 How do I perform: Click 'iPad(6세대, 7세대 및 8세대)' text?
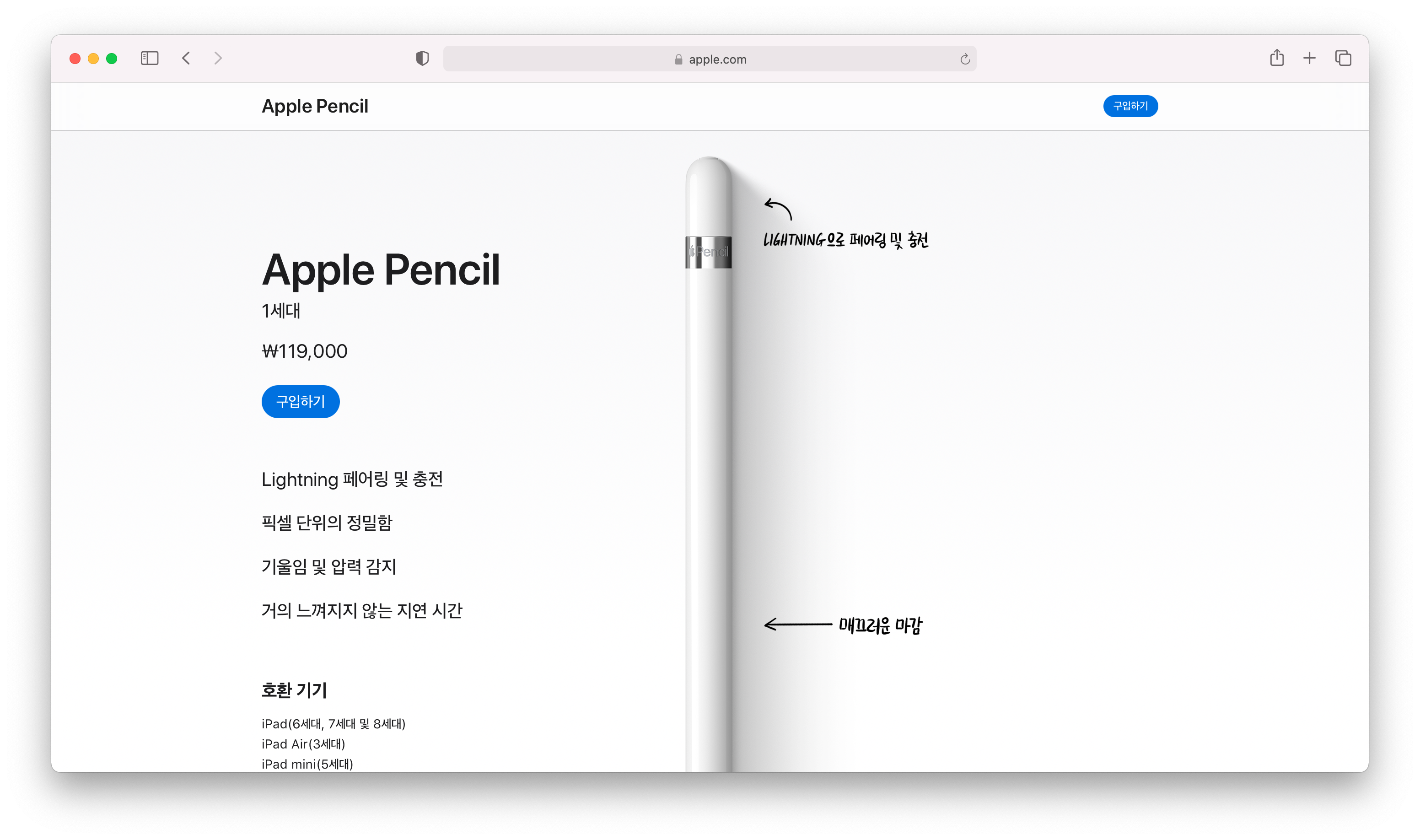(333, 724)
